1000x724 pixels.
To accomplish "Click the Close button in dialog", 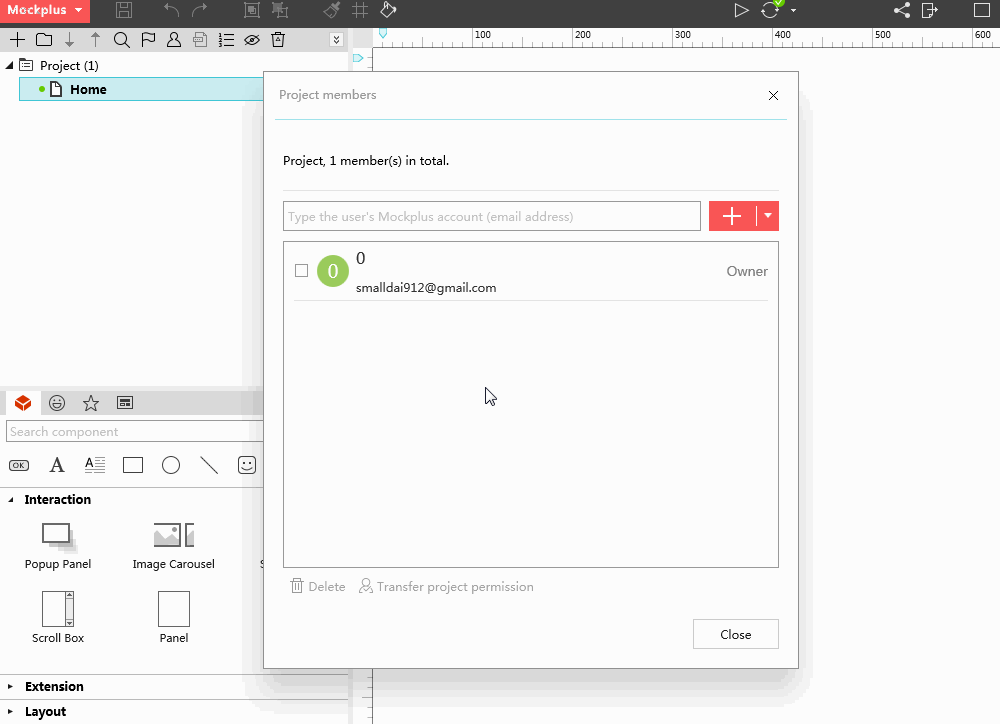I will point(736,634).
